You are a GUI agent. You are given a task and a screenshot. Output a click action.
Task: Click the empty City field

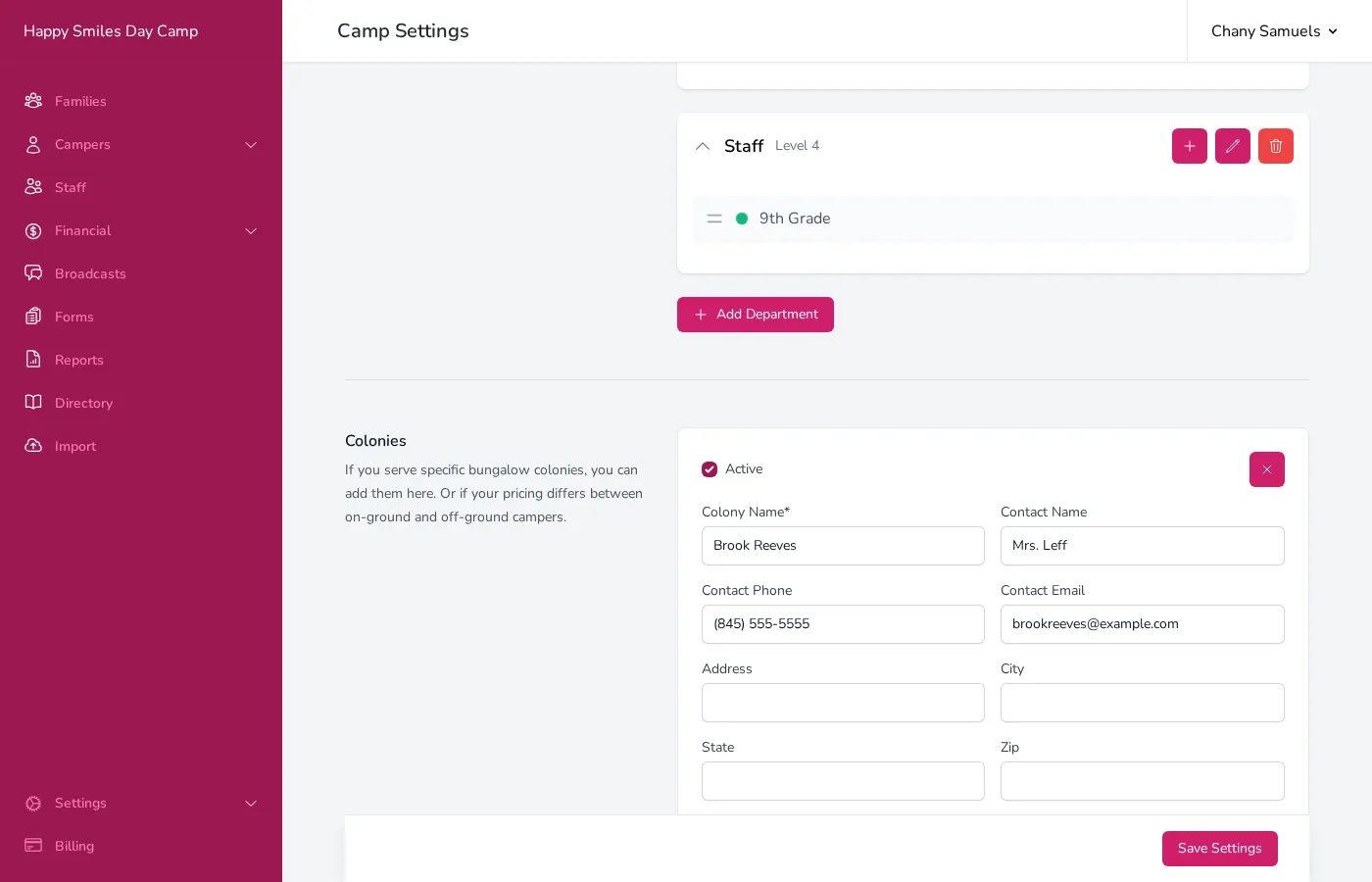[x=1143, y=703]
